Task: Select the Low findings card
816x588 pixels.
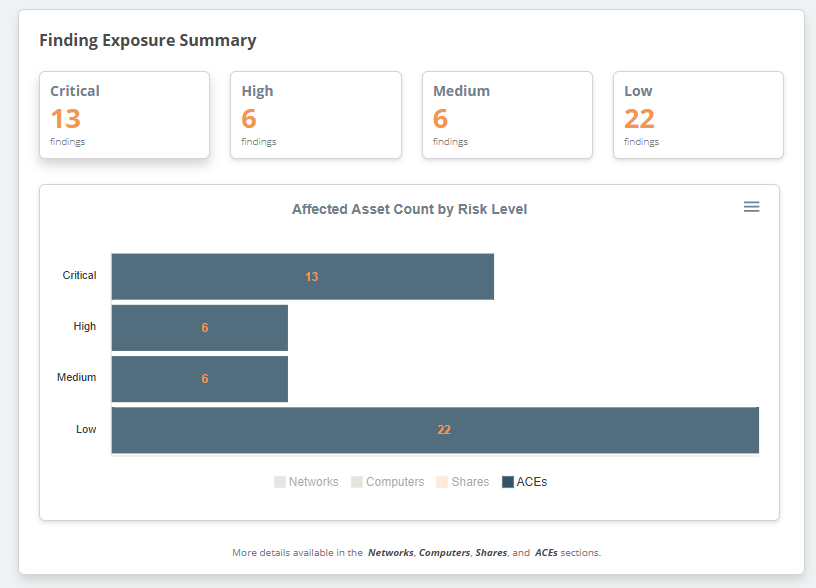Action: [x=698, y=115]
